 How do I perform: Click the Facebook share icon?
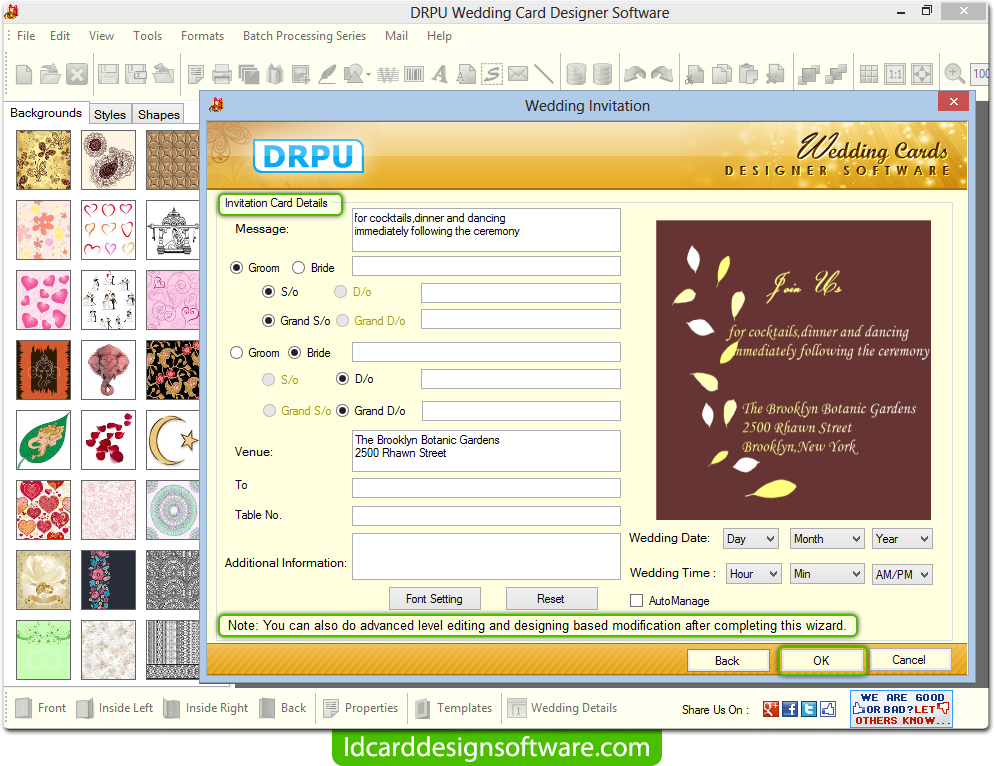pyautogui.click(x=790, y=709)
